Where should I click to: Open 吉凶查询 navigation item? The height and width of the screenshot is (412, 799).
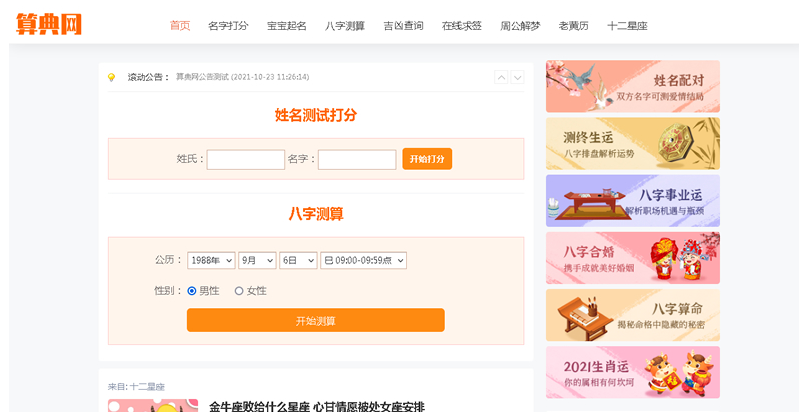[x=403, y=25]
